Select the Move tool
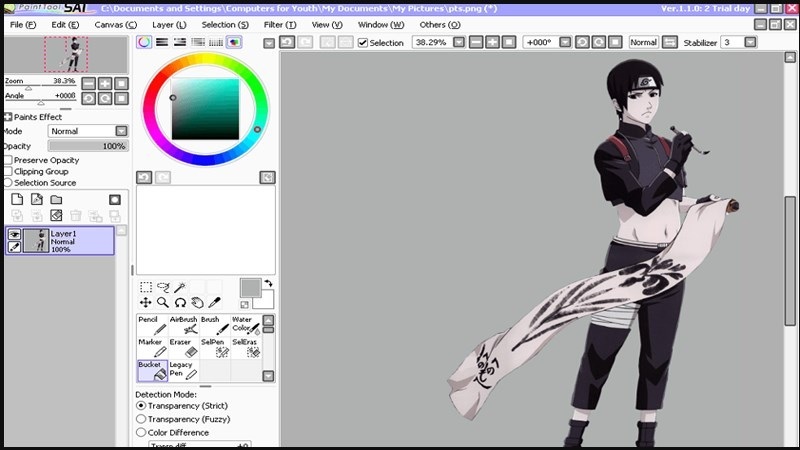 (146, 303)
